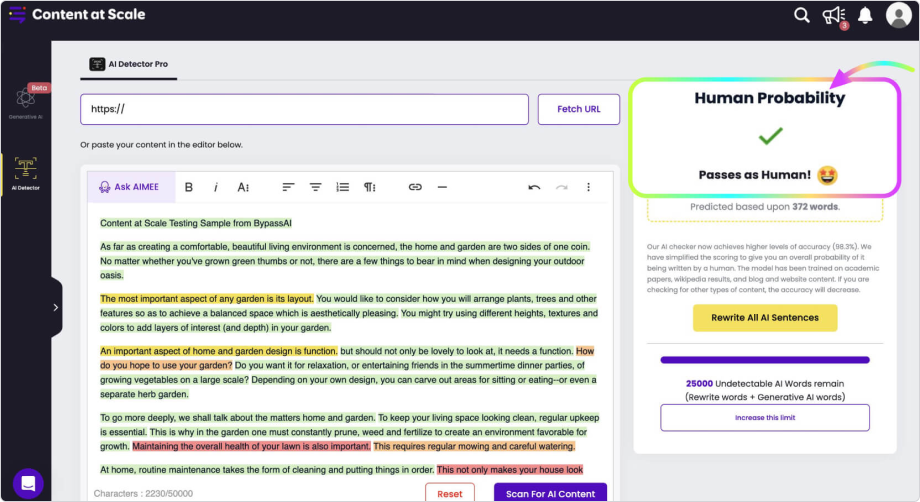920x502 pixels.
Task: Toggle bold formatting
Action: (188, 187)
